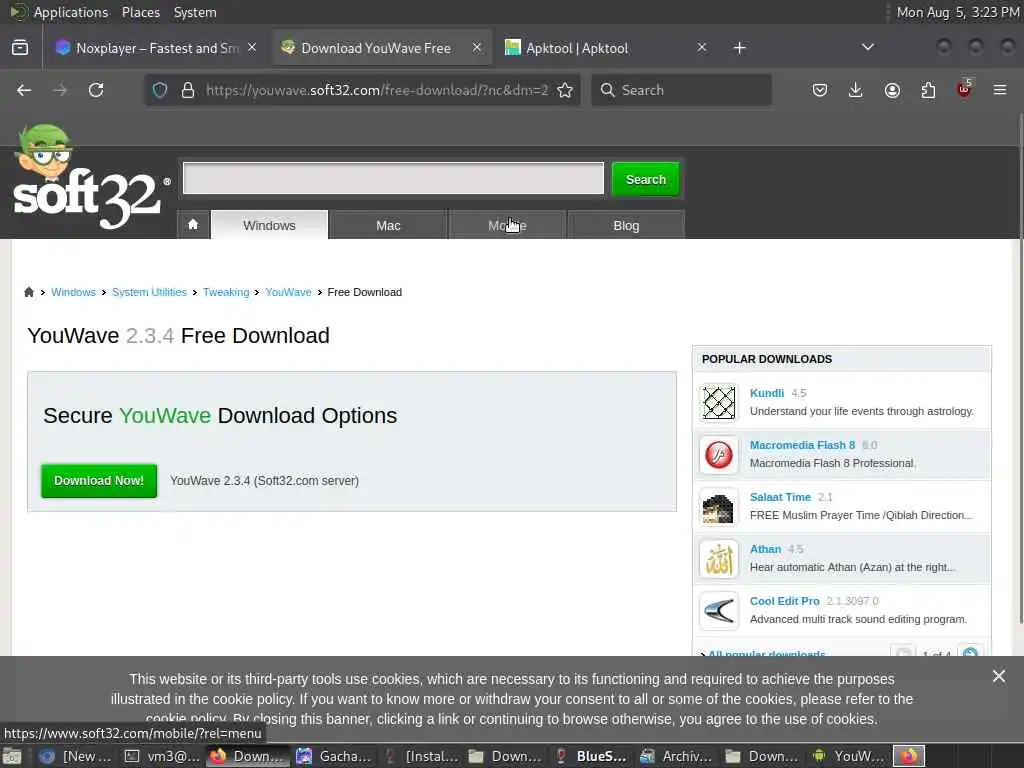Click the breadcrumb home icon
Image resolution: width=1024 pixels, height=768 pixels.
pos(29,292)
